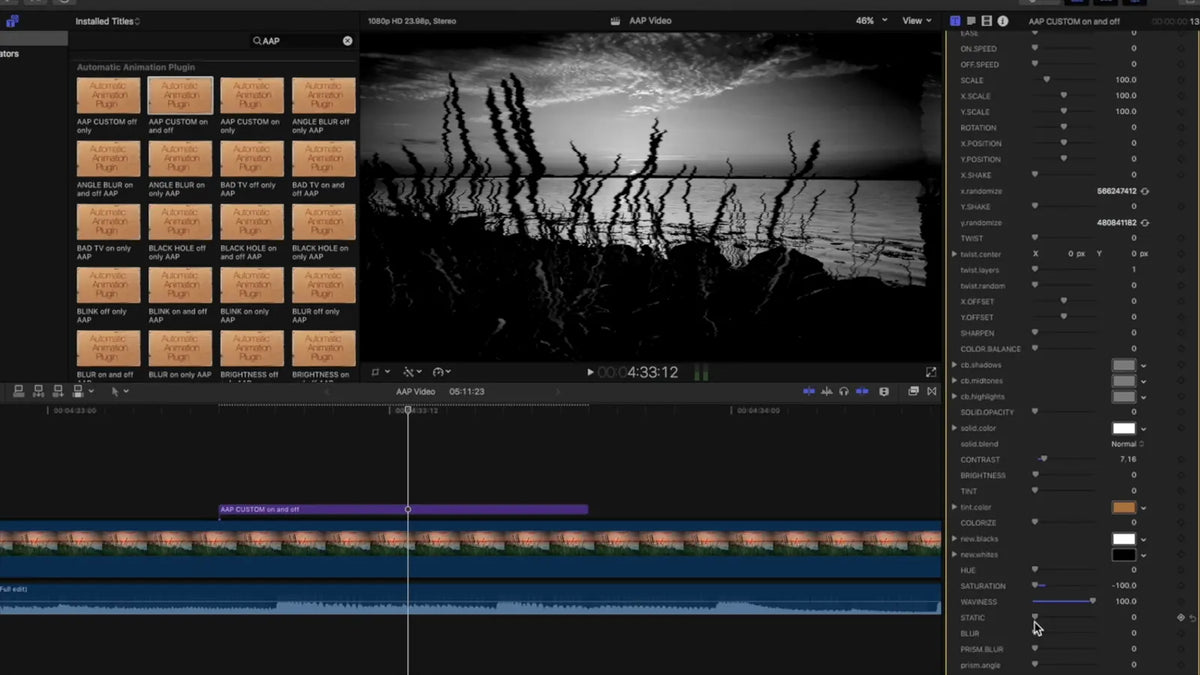This screenshot has width=1200, height=675.
Task: Regenerate the x.randomize seed value
Action: (x=1145, y=191)
